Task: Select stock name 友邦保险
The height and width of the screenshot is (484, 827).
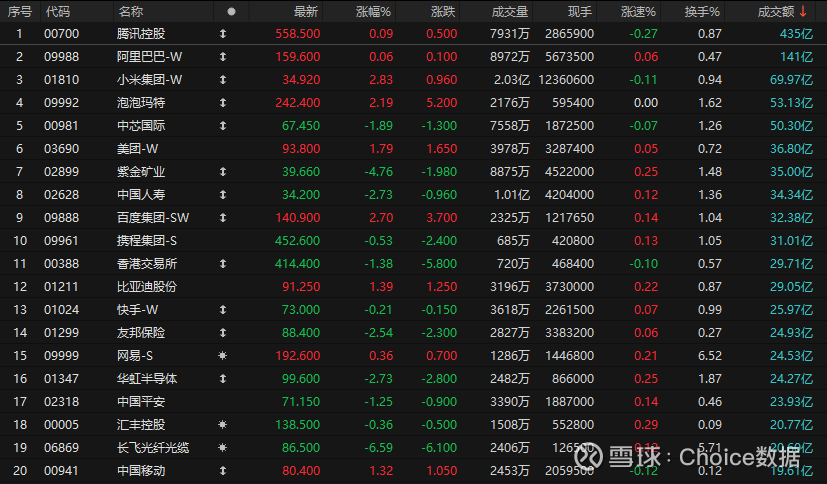Action: pyautogui.click(x=141, y=333)
